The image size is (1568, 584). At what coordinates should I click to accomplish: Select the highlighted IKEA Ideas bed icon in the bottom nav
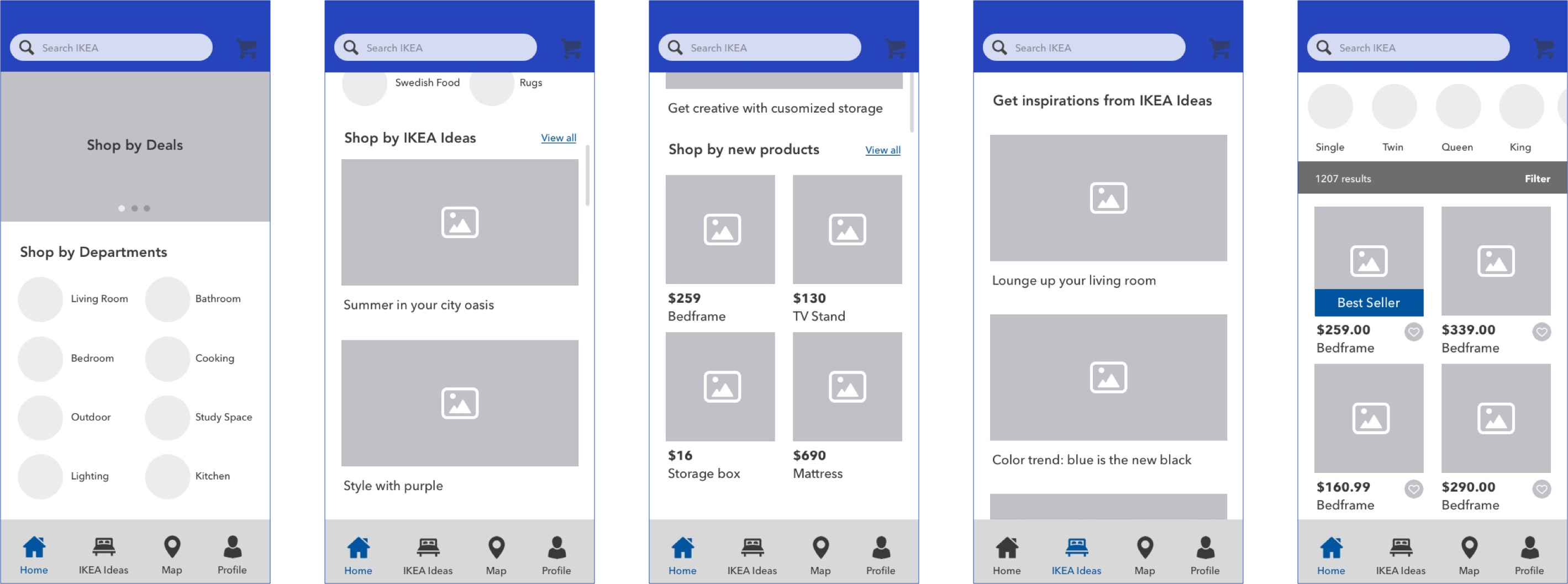[1076, 547]
